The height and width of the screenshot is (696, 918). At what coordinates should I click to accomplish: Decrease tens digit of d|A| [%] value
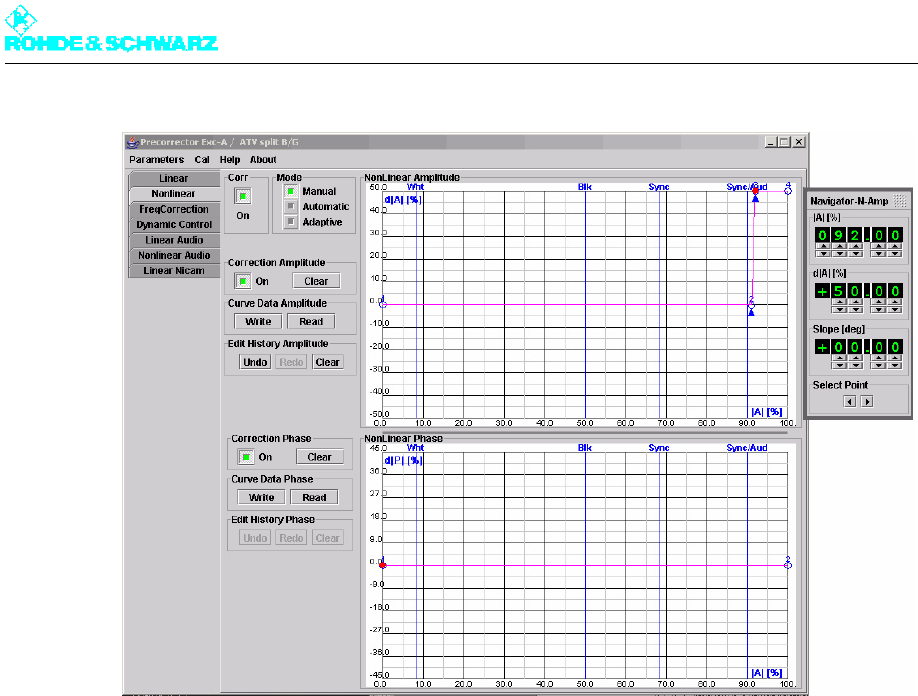pyautogui.click(x=840, y=309)
